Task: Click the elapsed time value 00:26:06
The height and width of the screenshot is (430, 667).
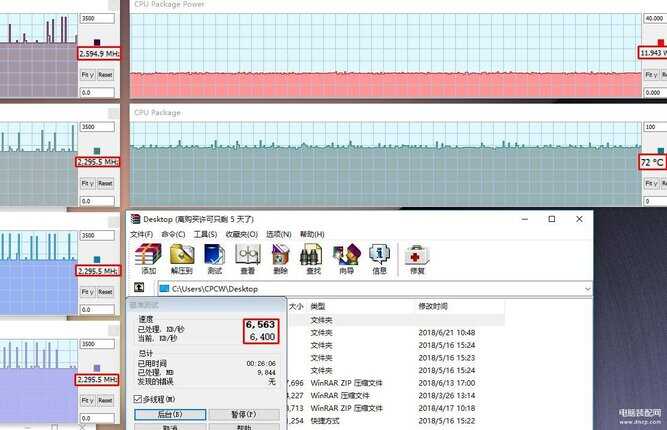Action: (261, 364)
